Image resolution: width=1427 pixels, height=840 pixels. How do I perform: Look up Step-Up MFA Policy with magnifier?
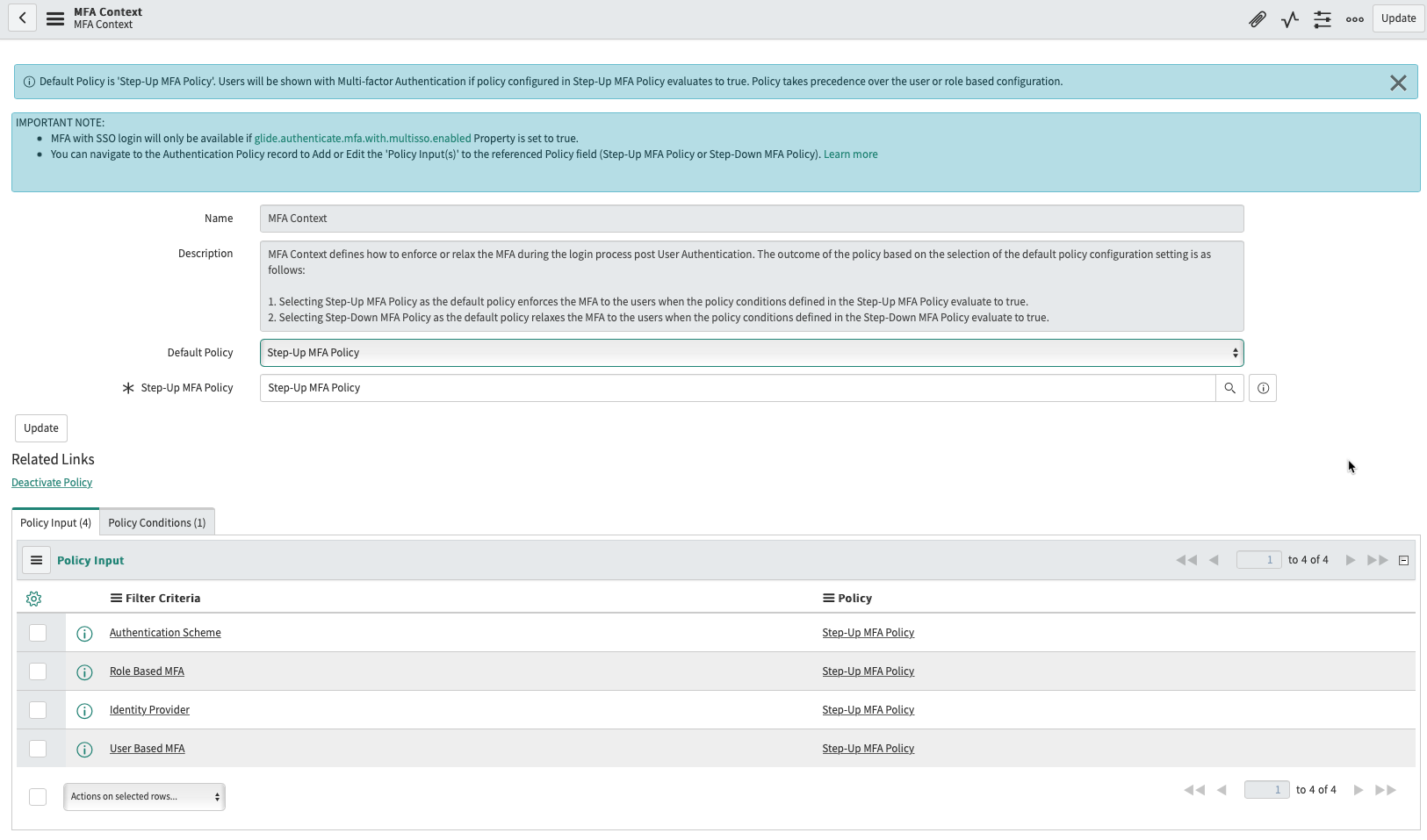pyautogui.click(x=1229, y=388)
